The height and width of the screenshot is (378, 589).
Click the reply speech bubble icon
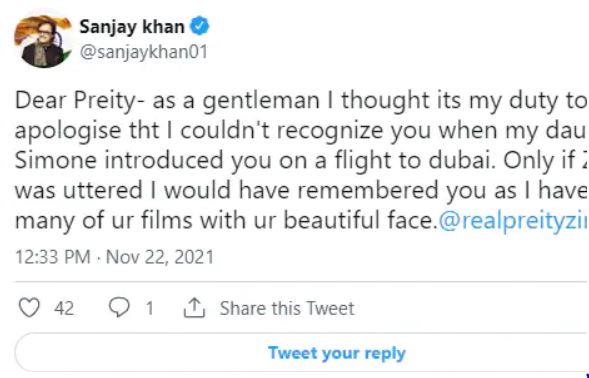(x=119, y=307)
